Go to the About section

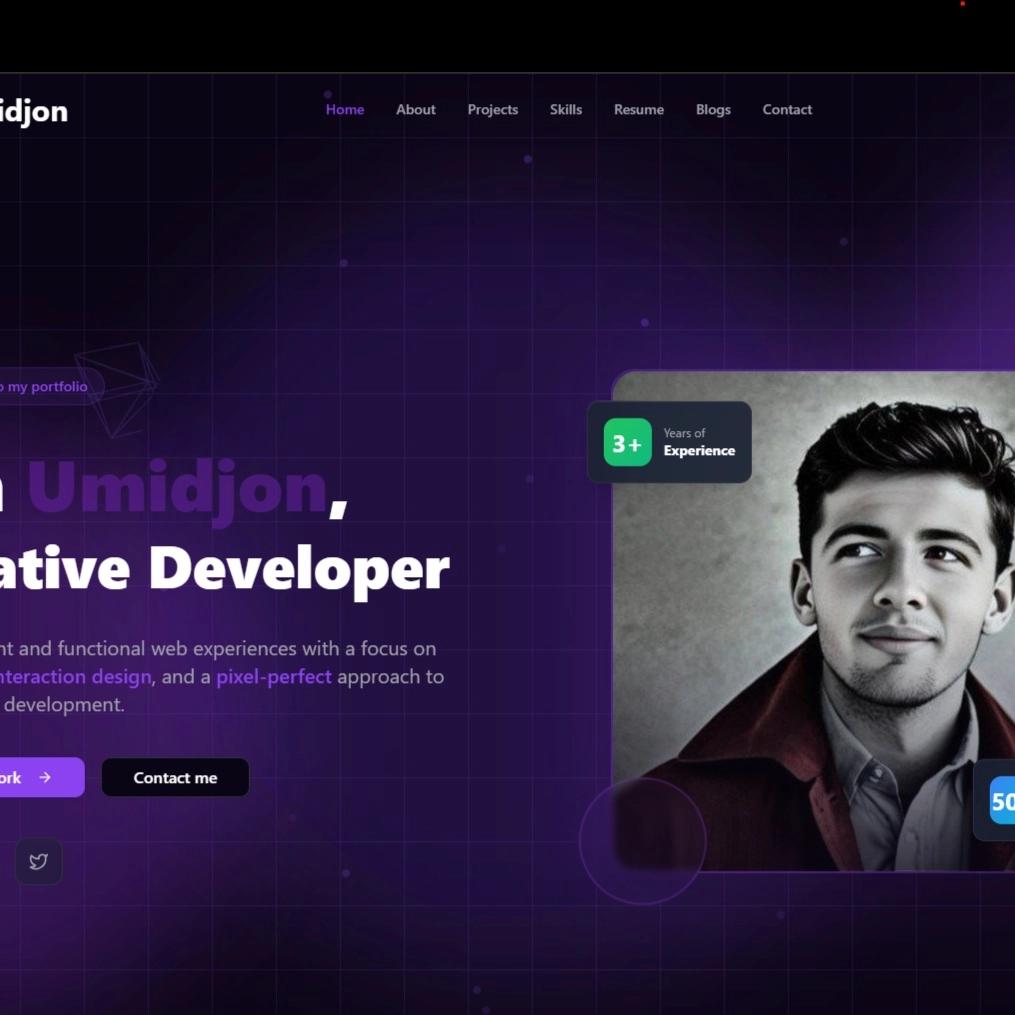pyautogui.click(x=415, y=110)
